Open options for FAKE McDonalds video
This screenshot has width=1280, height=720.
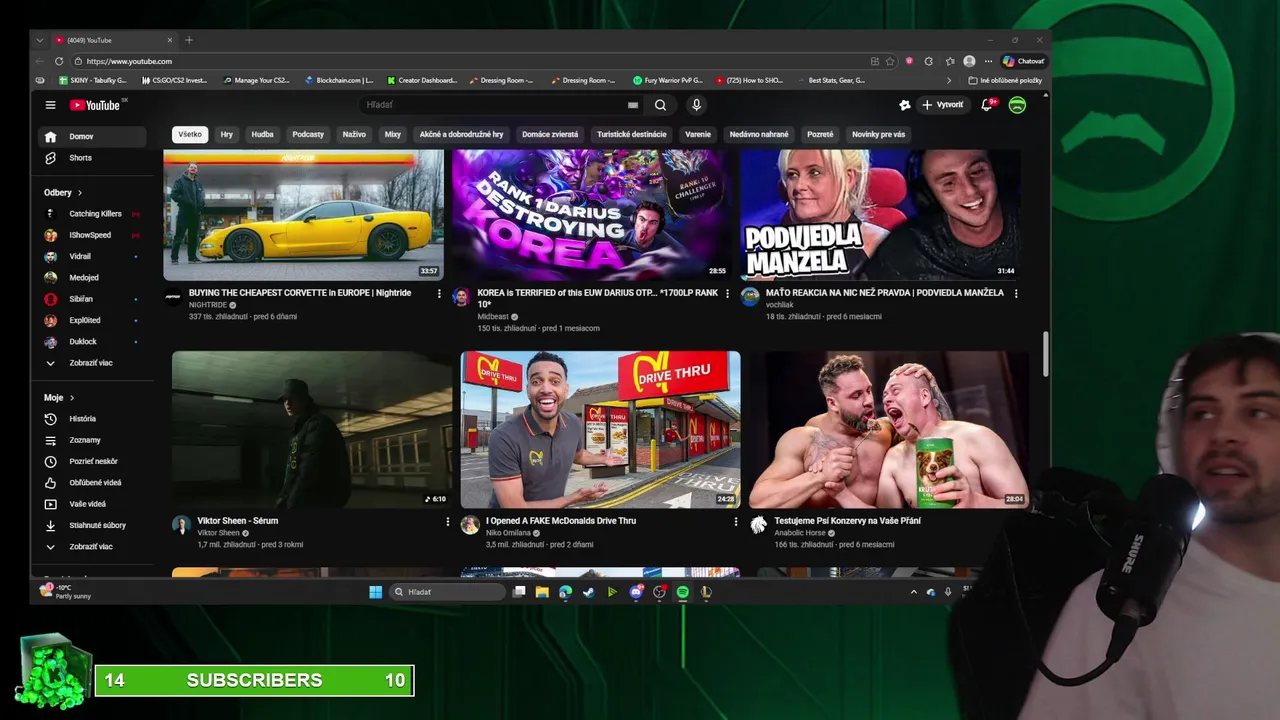[x=736, y=521]
